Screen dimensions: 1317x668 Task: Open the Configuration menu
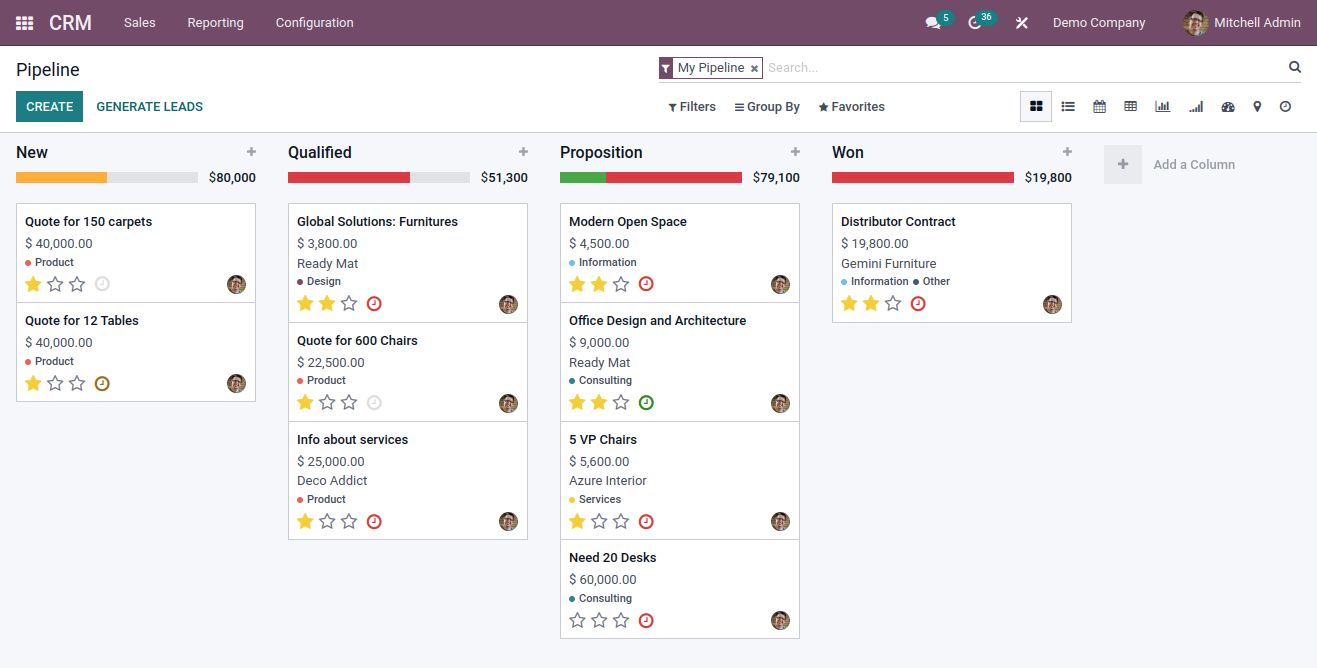tap(314, 22)
